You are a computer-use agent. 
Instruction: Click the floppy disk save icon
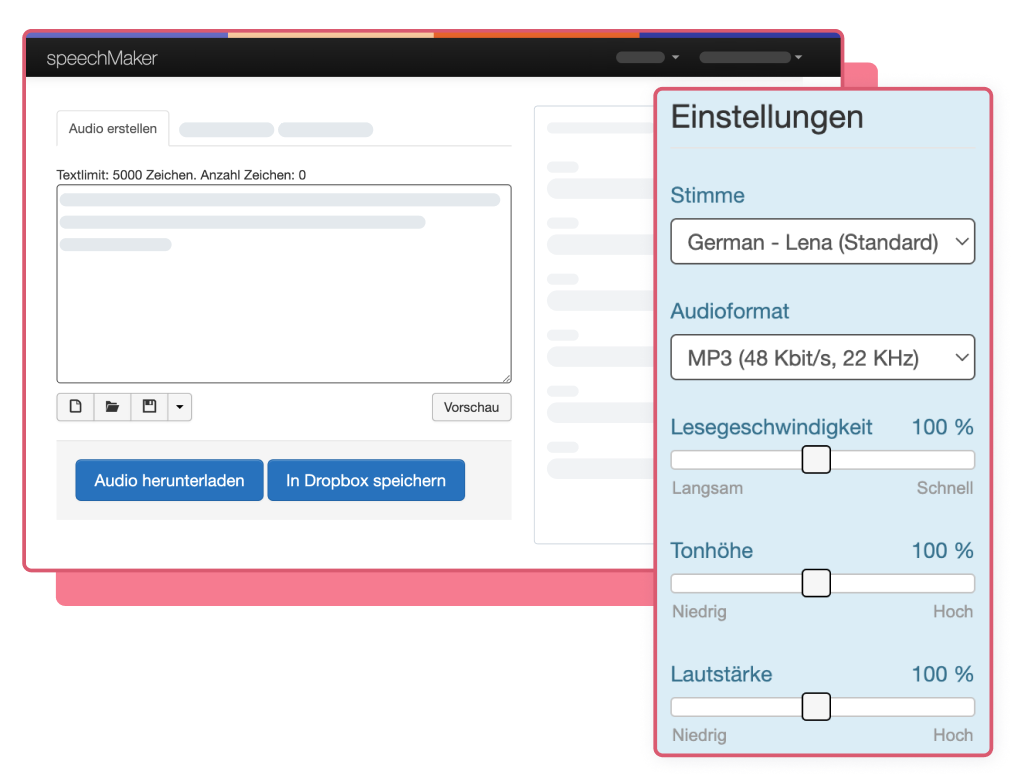pos(149,407)
